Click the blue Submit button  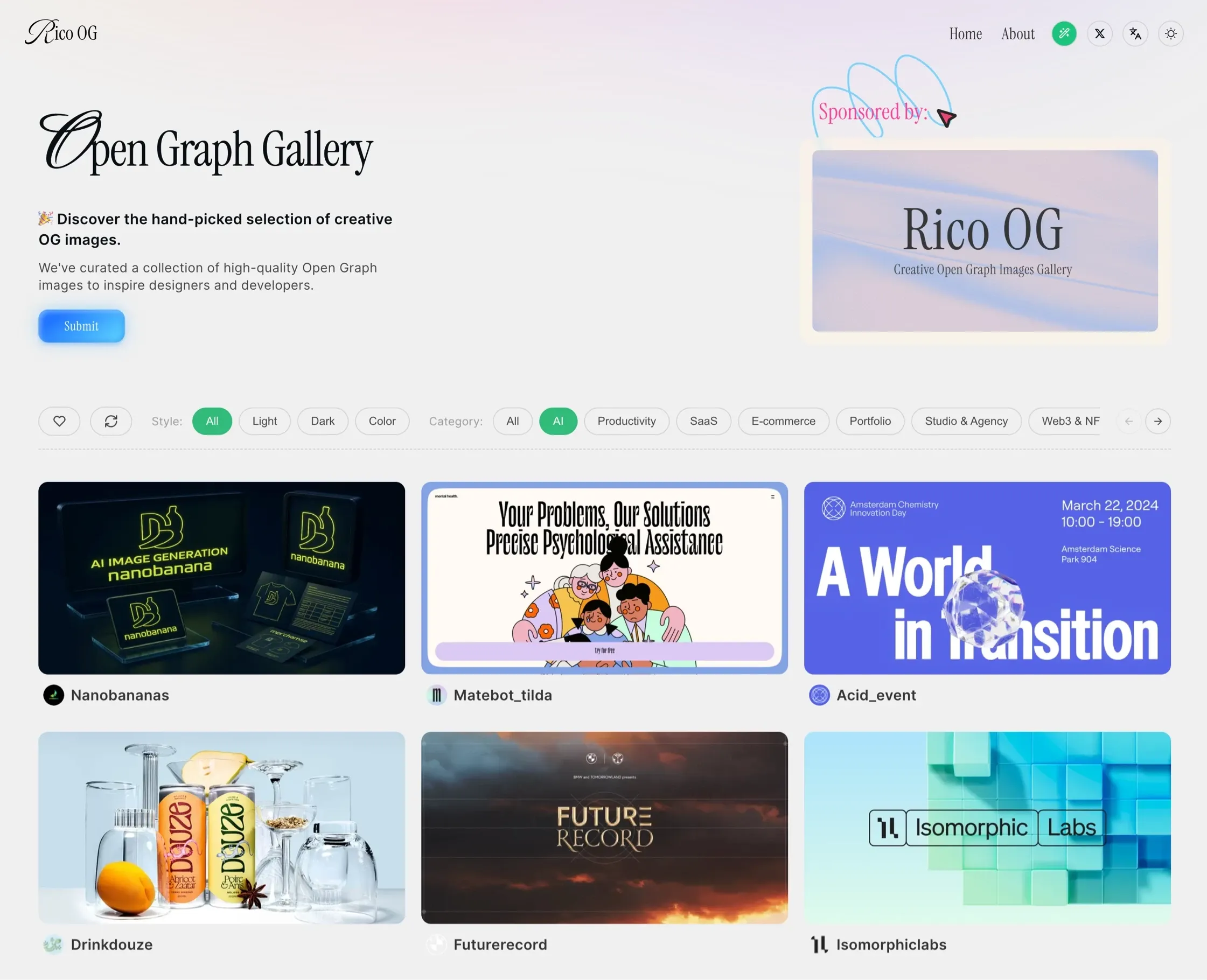coord(81,326)
